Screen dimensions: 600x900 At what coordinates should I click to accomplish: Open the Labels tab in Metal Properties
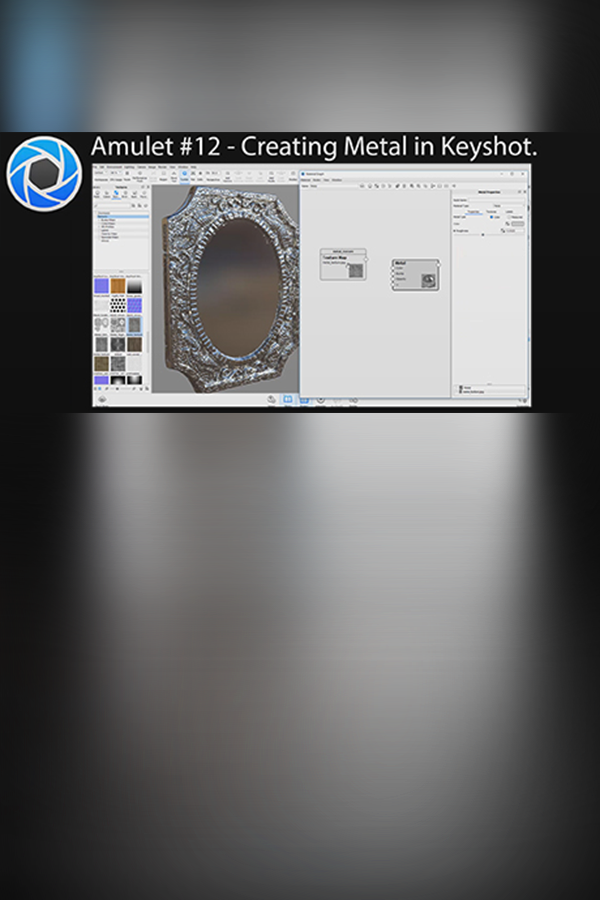pos(509,212)
